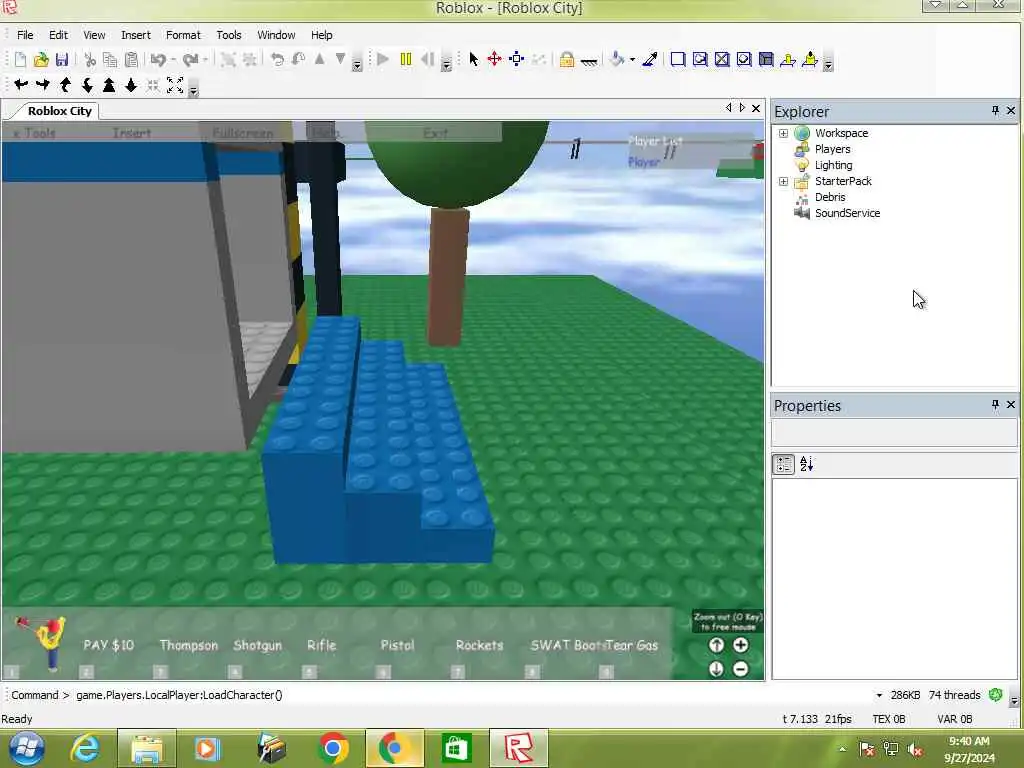Create a new place with New icon
1024x768 pixels.
[x=20, y=60]
